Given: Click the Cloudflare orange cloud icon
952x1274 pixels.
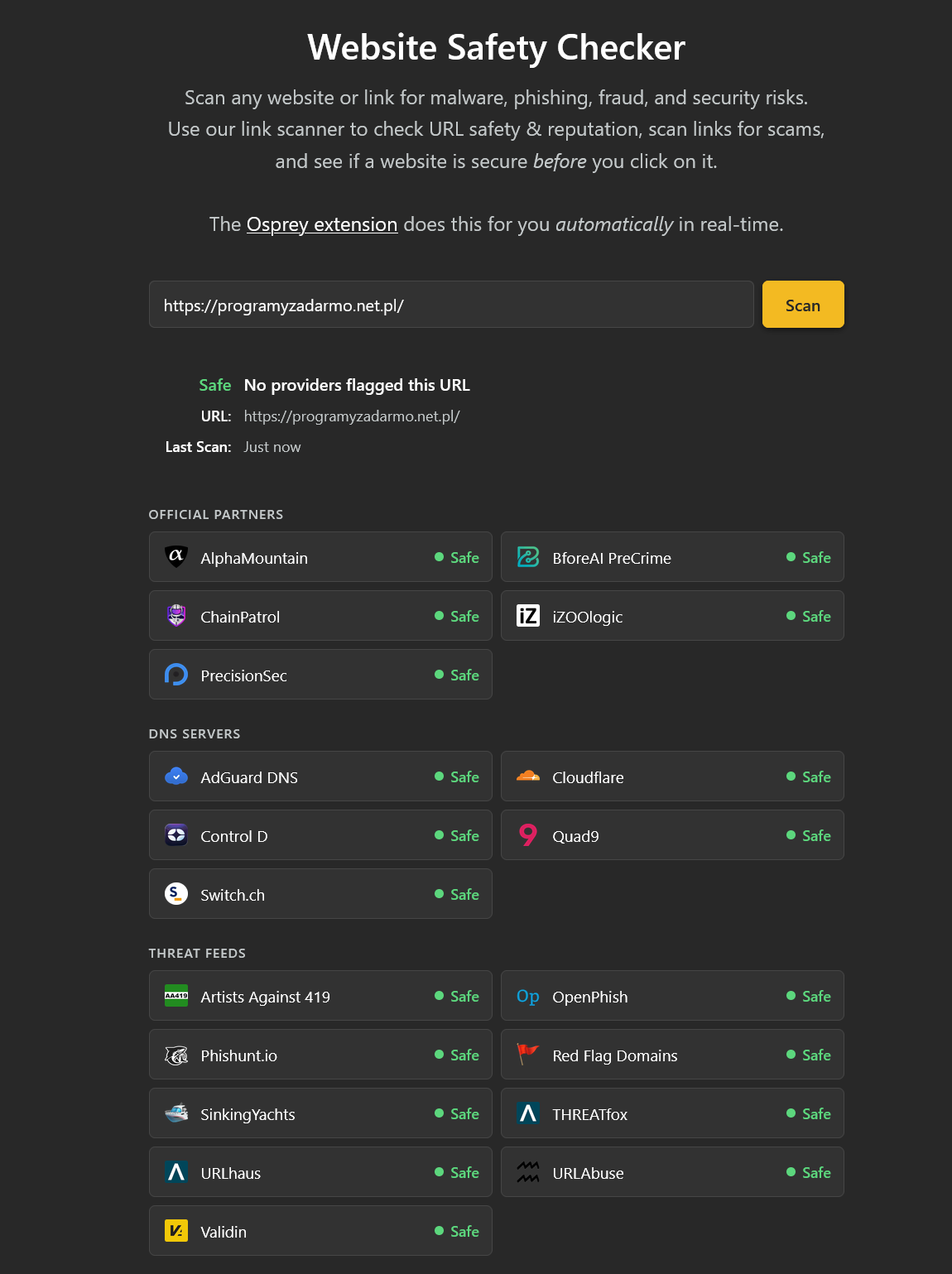Looking at the screenshot, I should 528,776.
